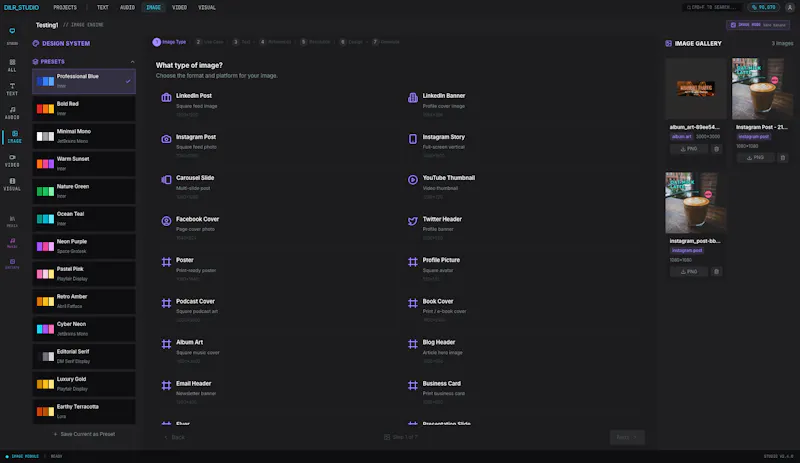Select the Instagram Post camera icon
The image size is (800, 463).
[166, 139]
